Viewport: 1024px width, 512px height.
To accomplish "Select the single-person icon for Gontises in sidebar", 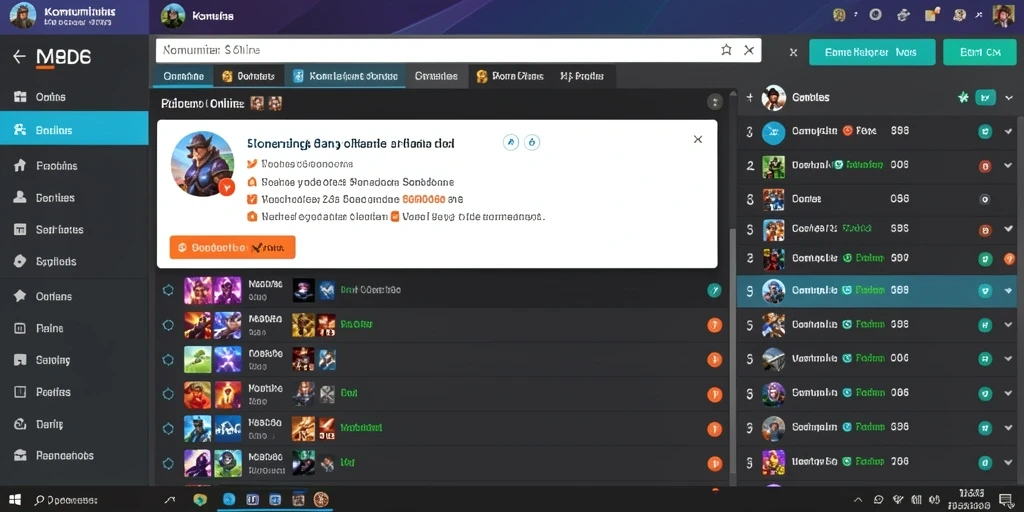I will (x=20, y=197).
